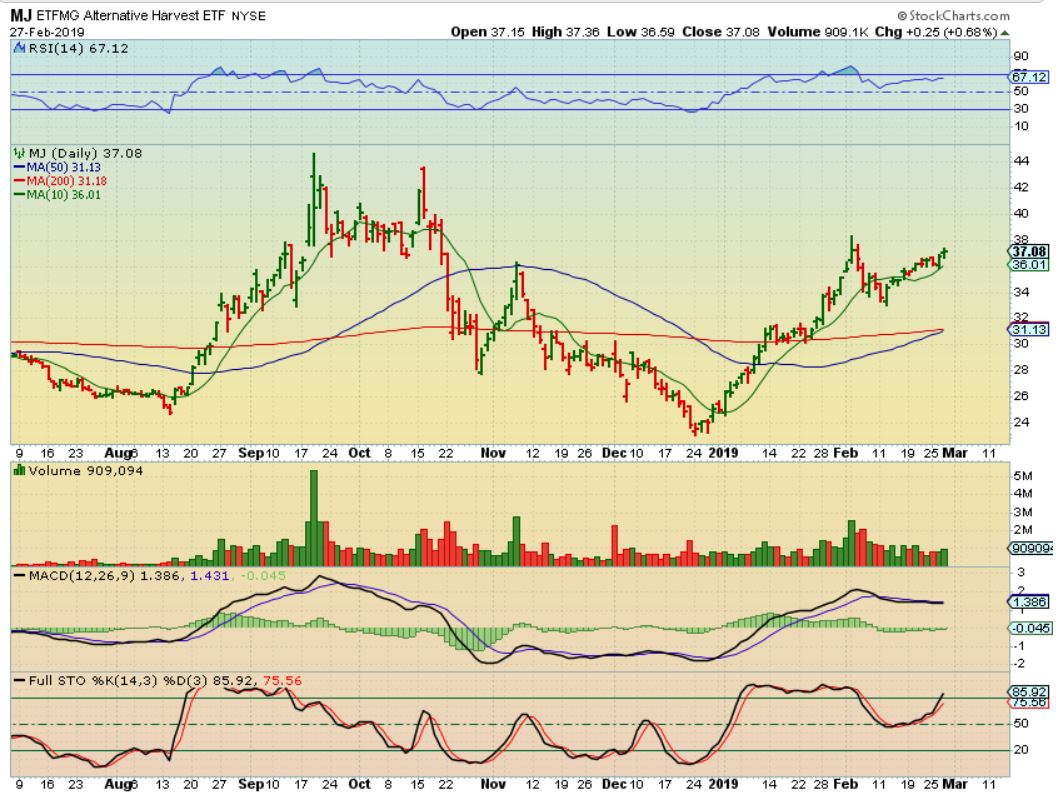Select the MJ (Daily) 37.08 label
The image size is (1056, 798).
[86, 154]
